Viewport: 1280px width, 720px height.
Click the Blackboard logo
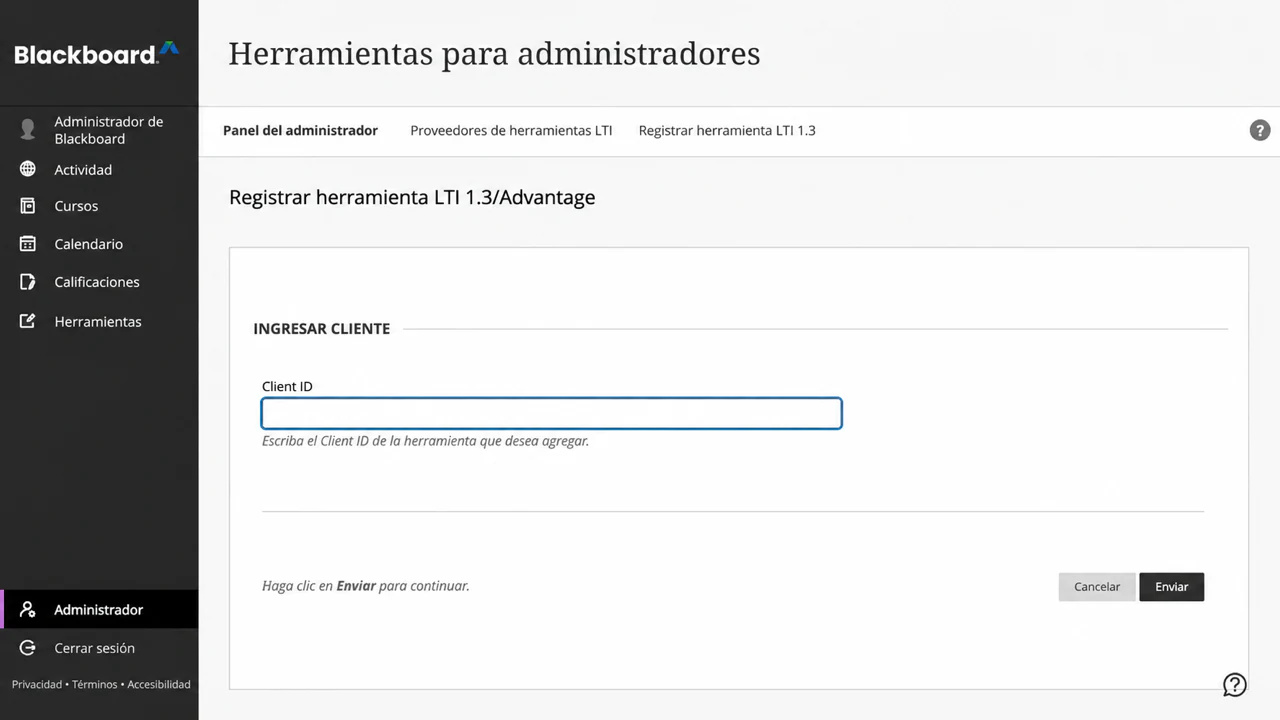97,54
